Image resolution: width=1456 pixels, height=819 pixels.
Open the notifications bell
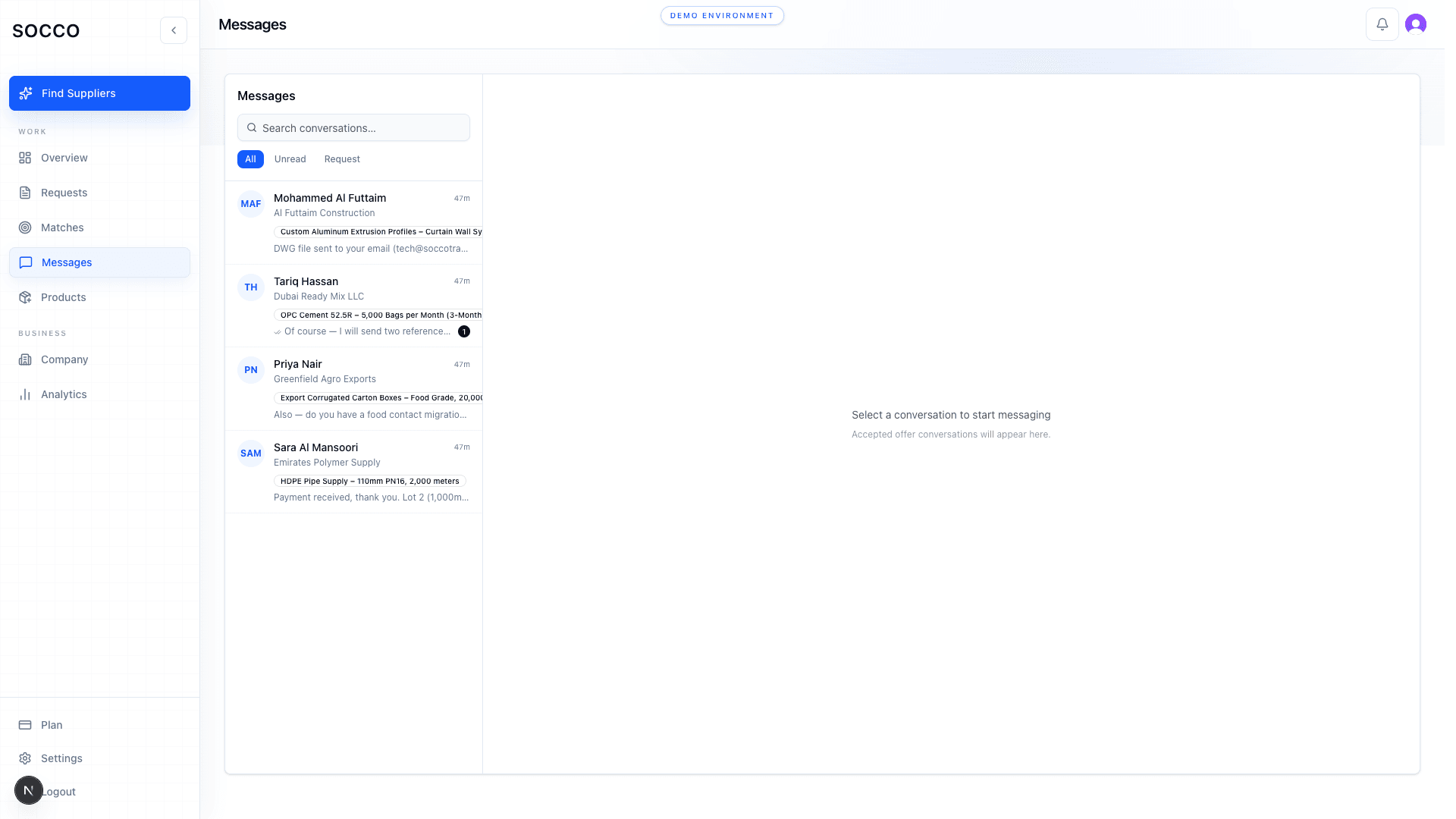point(1382,24)
